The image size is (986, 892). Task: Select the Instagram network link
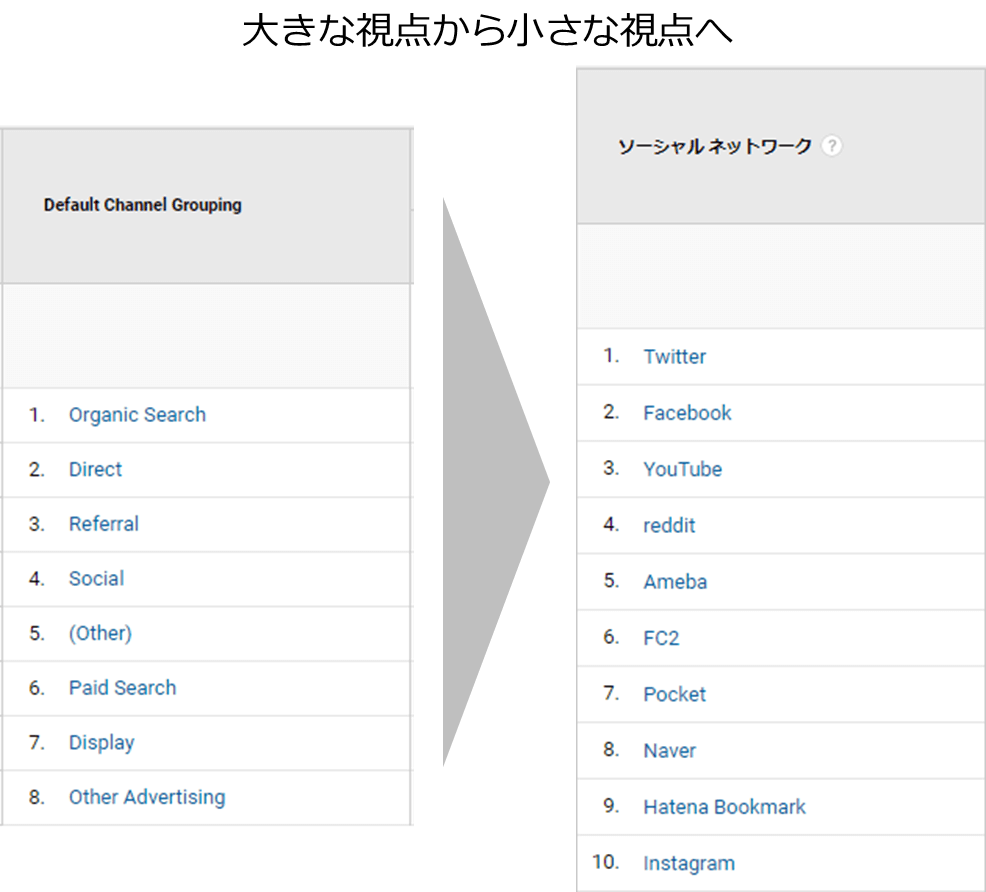[x=689, y=863]
